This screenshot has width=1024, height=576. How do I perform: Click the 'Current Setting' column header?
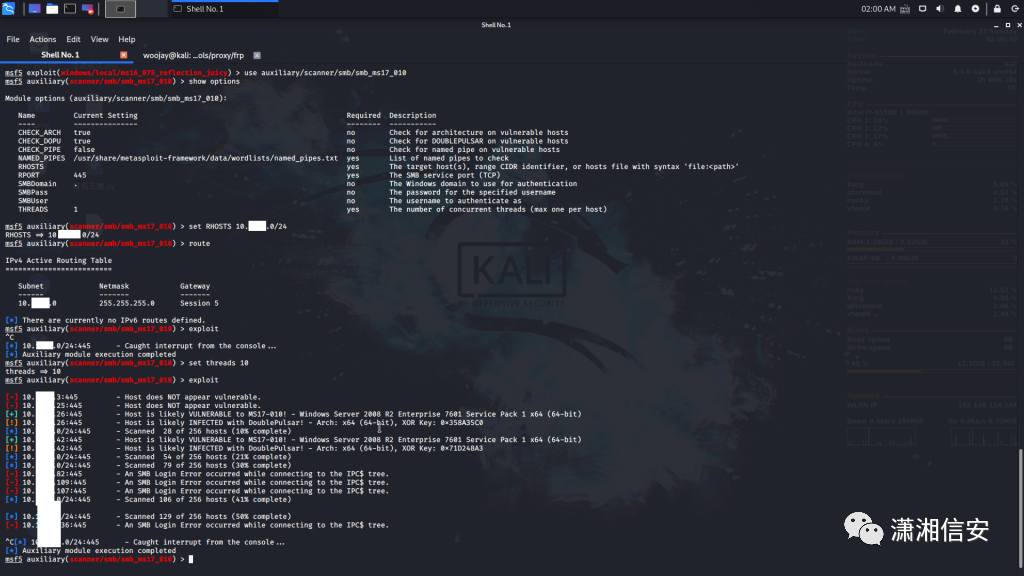coord(105,116)
